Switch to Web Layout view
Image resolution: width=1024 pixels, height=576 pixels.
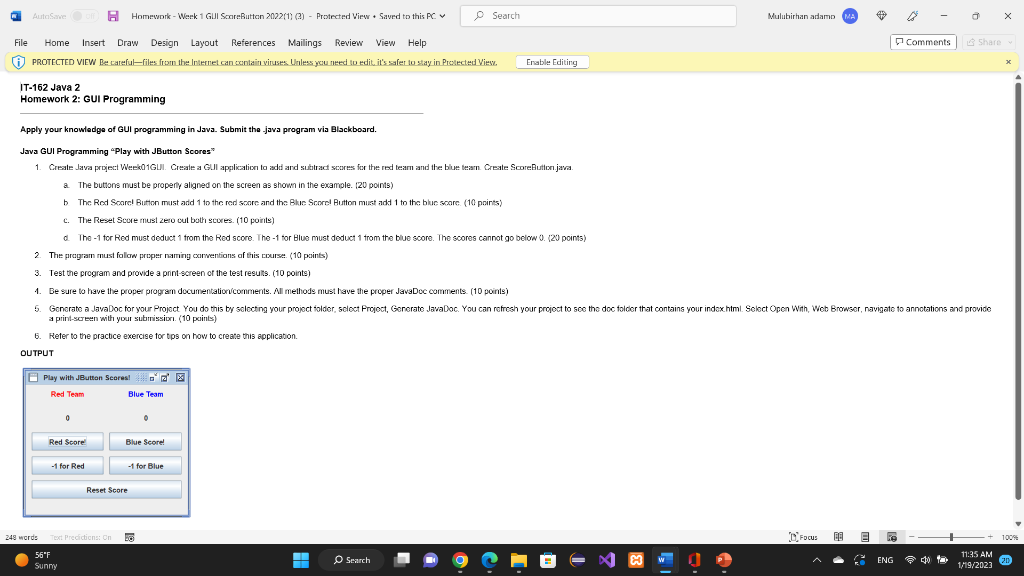(x=893, y=537)
